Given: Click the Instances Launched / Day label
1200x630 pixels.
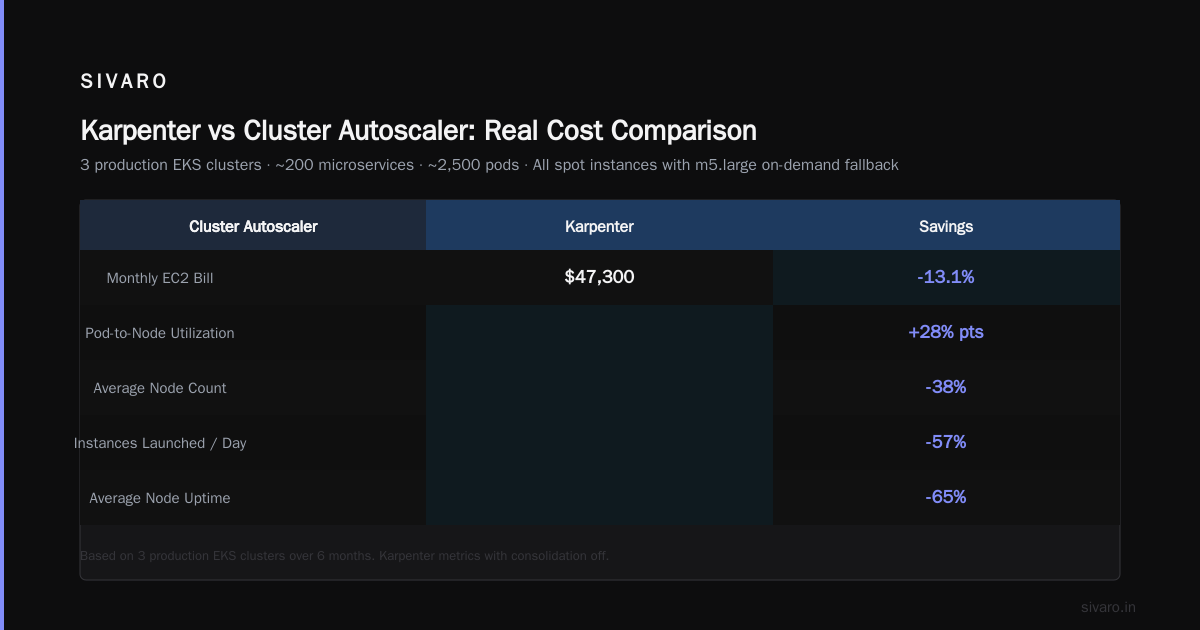Looking at the screenshot, I should point(160,443).
